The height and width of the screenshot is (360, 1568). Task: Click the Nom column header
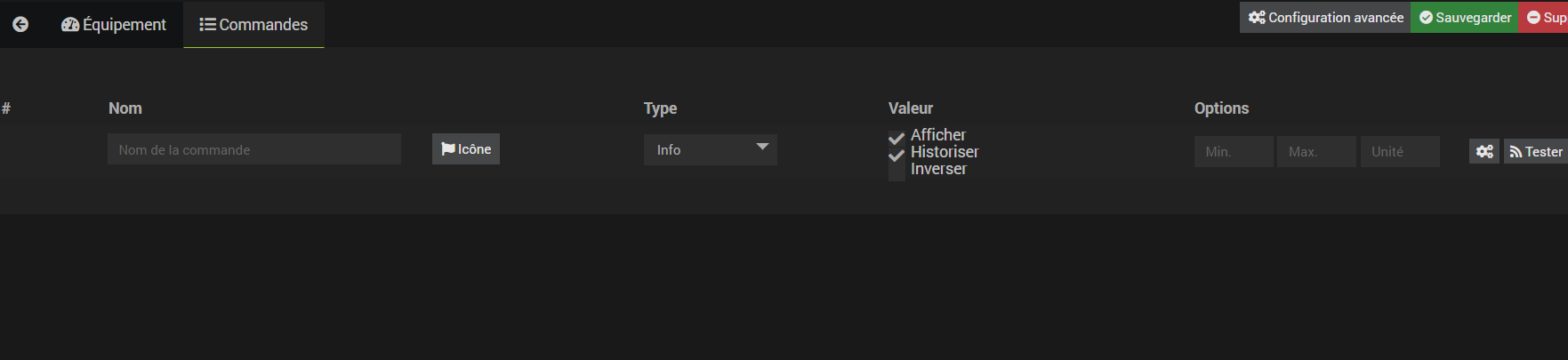[x=125, y=108]
